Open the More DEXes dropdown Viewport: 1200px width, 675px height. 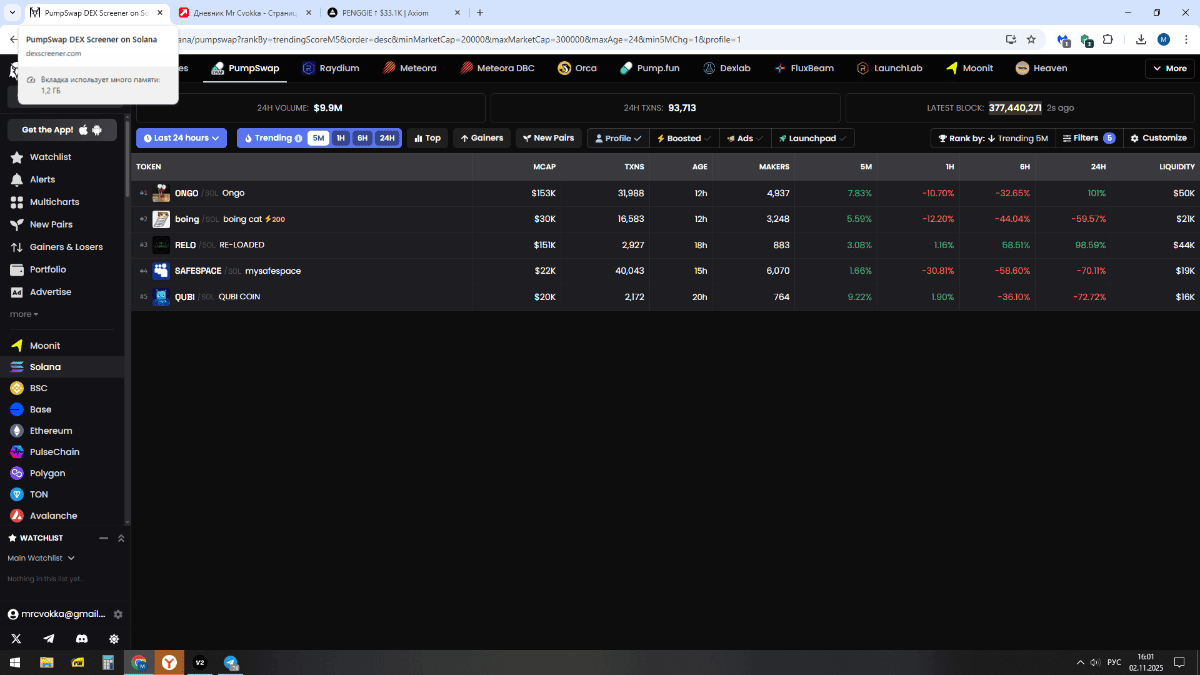[x=1169, y=68]
